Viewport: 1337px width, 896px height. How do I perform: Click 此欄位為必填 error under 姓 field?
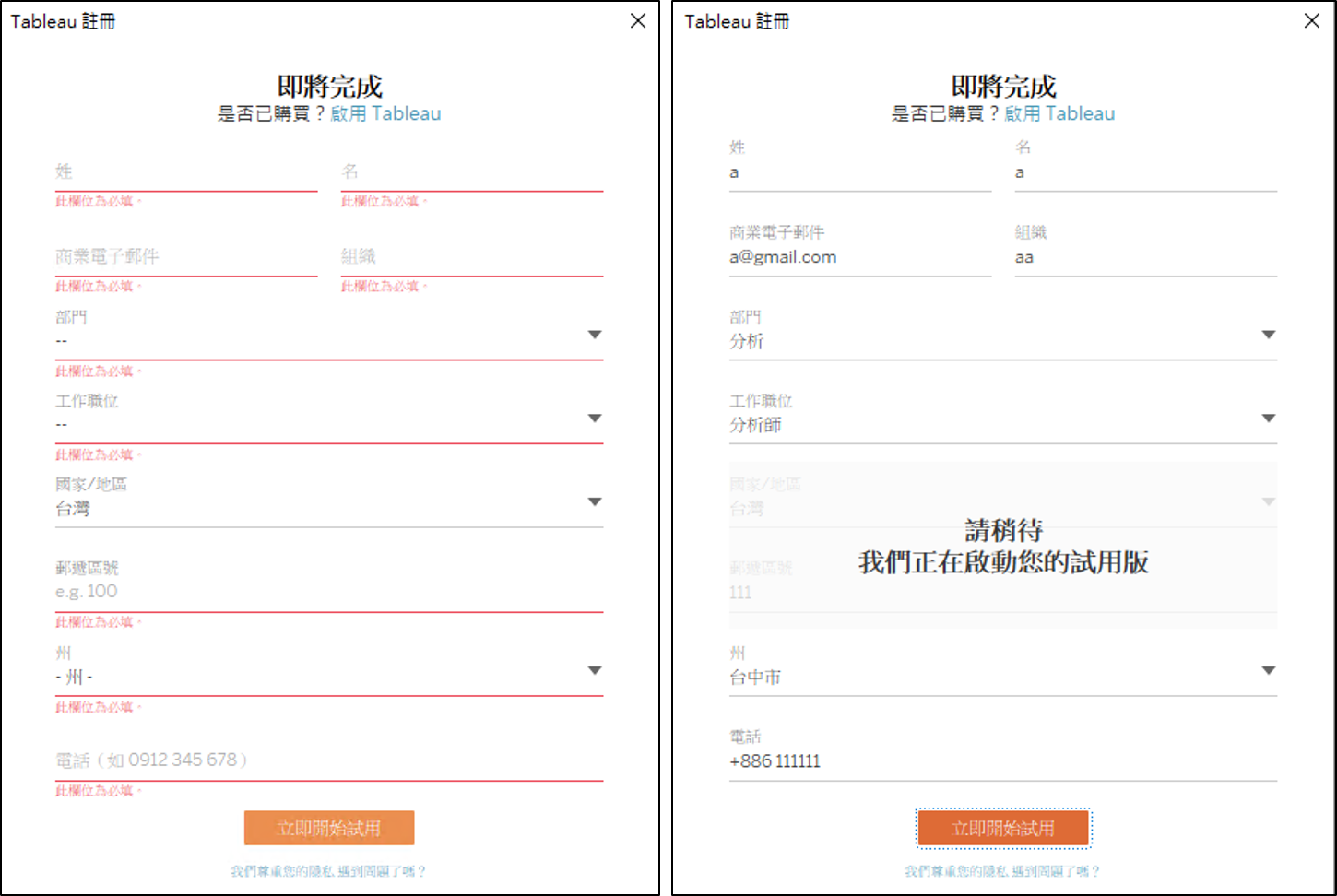click(x=99, y=201)
